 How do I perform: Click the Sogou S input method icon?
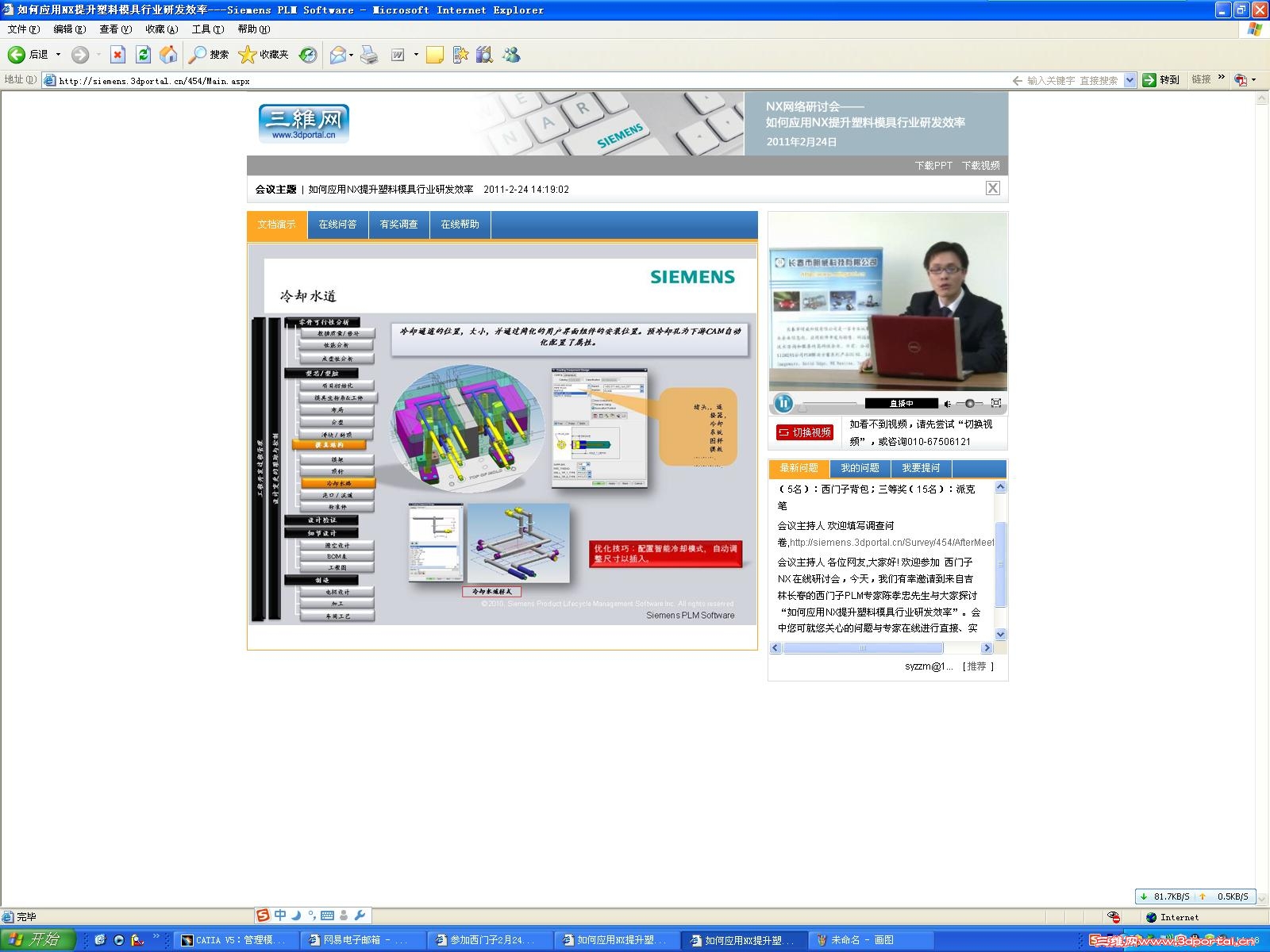(x=264, y=916)
